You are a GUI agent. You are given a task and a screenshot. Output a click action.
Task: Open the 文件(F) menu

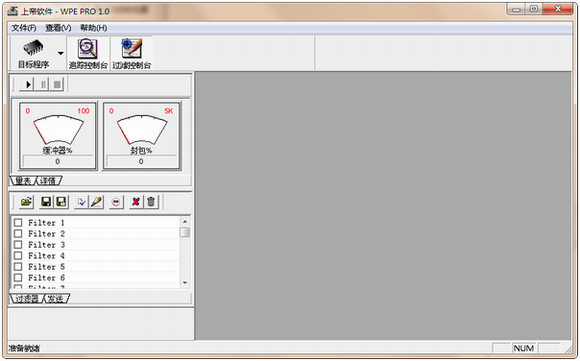(x=24, y=28)
